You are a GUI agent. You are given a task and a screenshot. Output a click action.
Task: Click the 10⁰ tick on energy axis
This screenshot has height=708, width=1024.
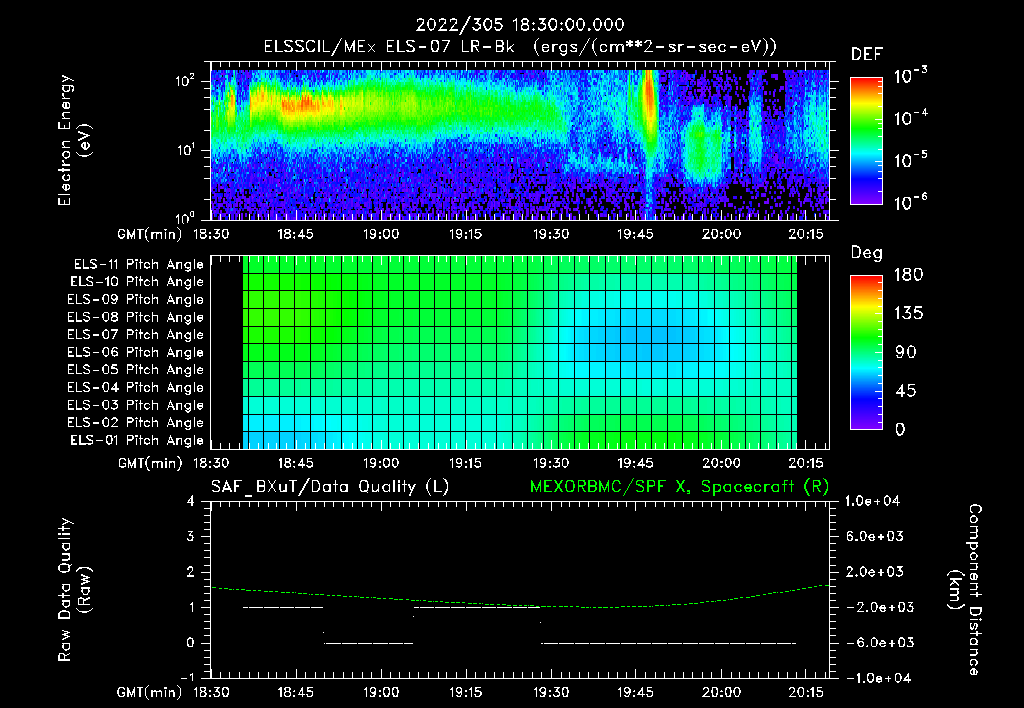[x=186, y=217]
